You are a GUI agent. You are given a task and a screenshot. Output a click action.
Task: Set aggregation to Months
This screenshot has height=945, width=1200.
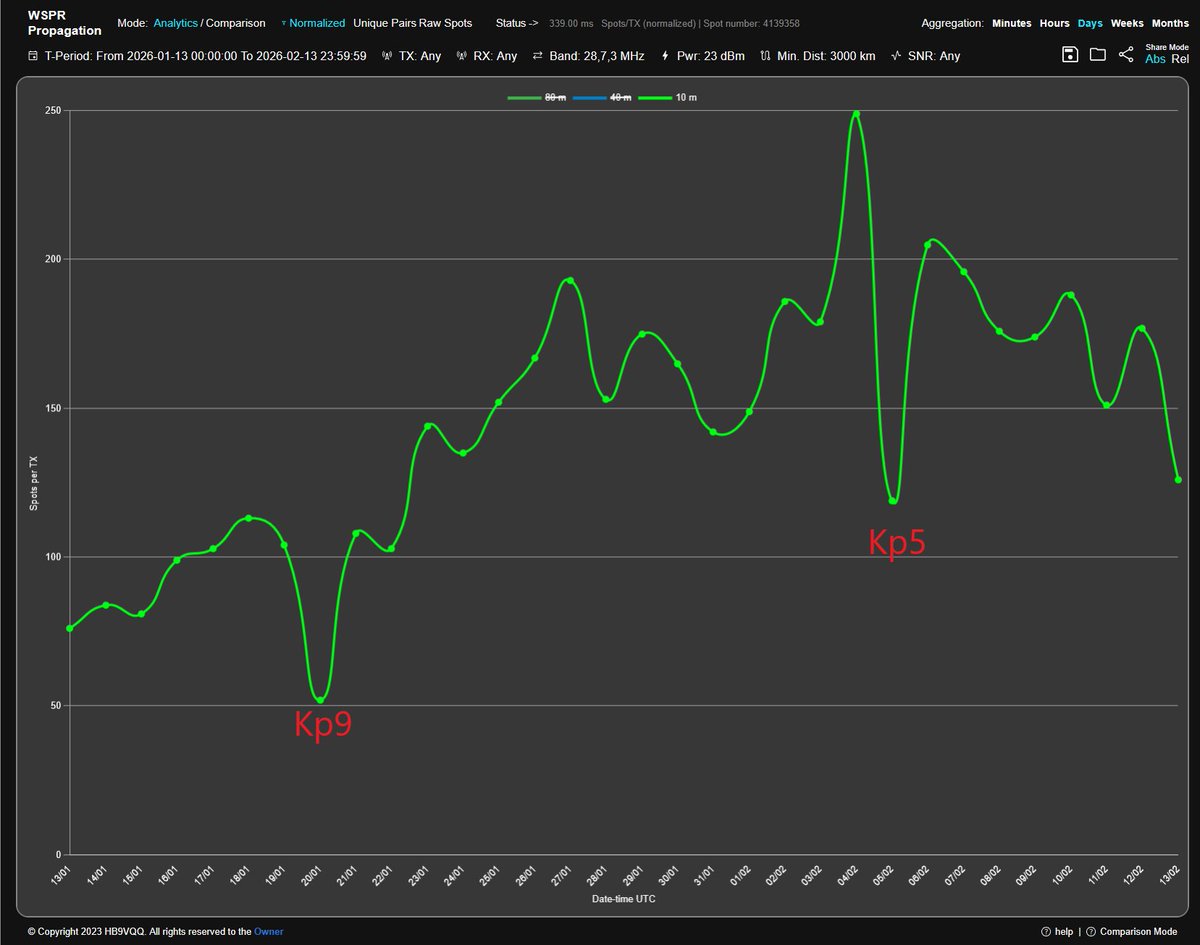tap(1170, 23)
